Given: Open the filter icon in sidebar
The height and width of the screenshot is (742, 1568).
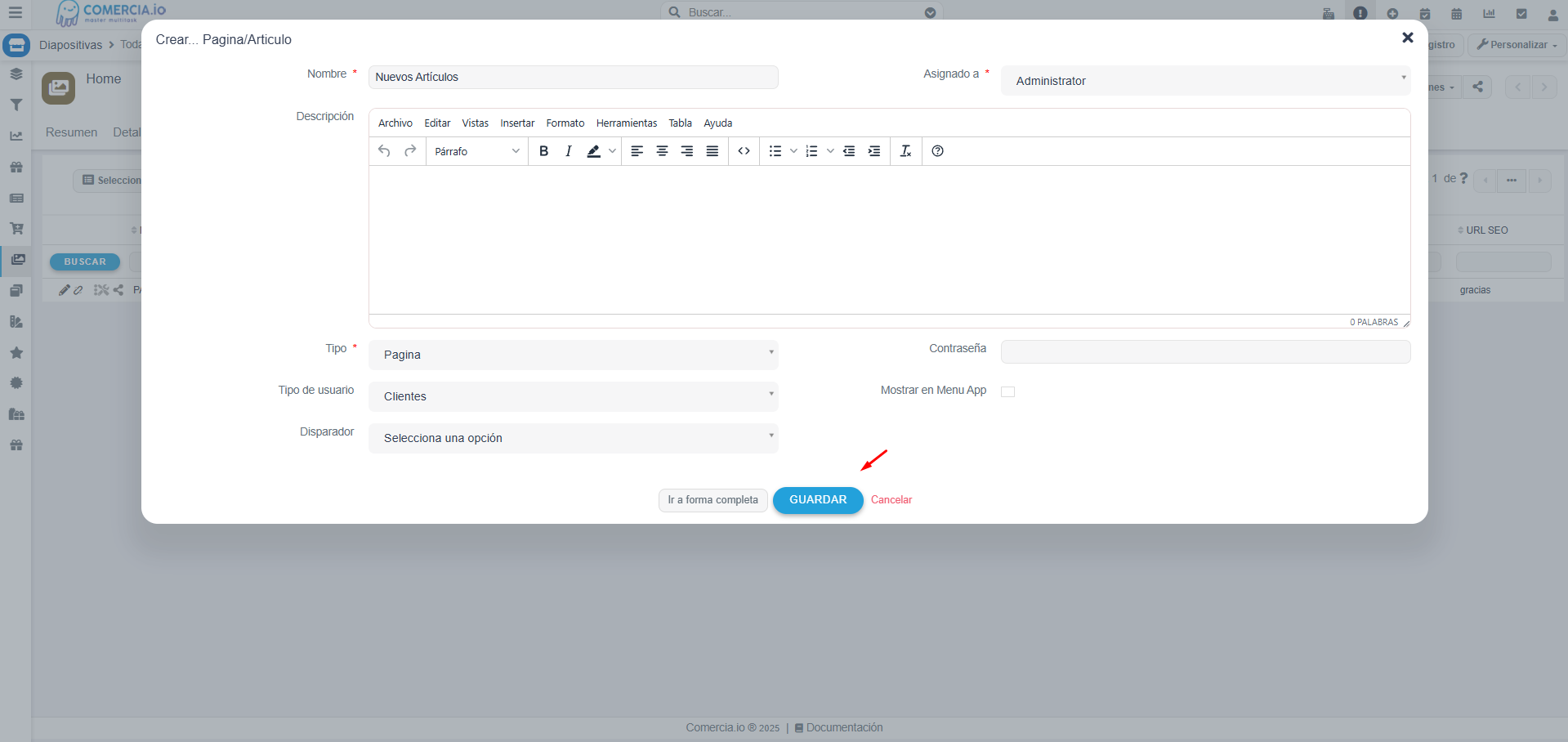Looking at the screenshot, I should 16,105.
